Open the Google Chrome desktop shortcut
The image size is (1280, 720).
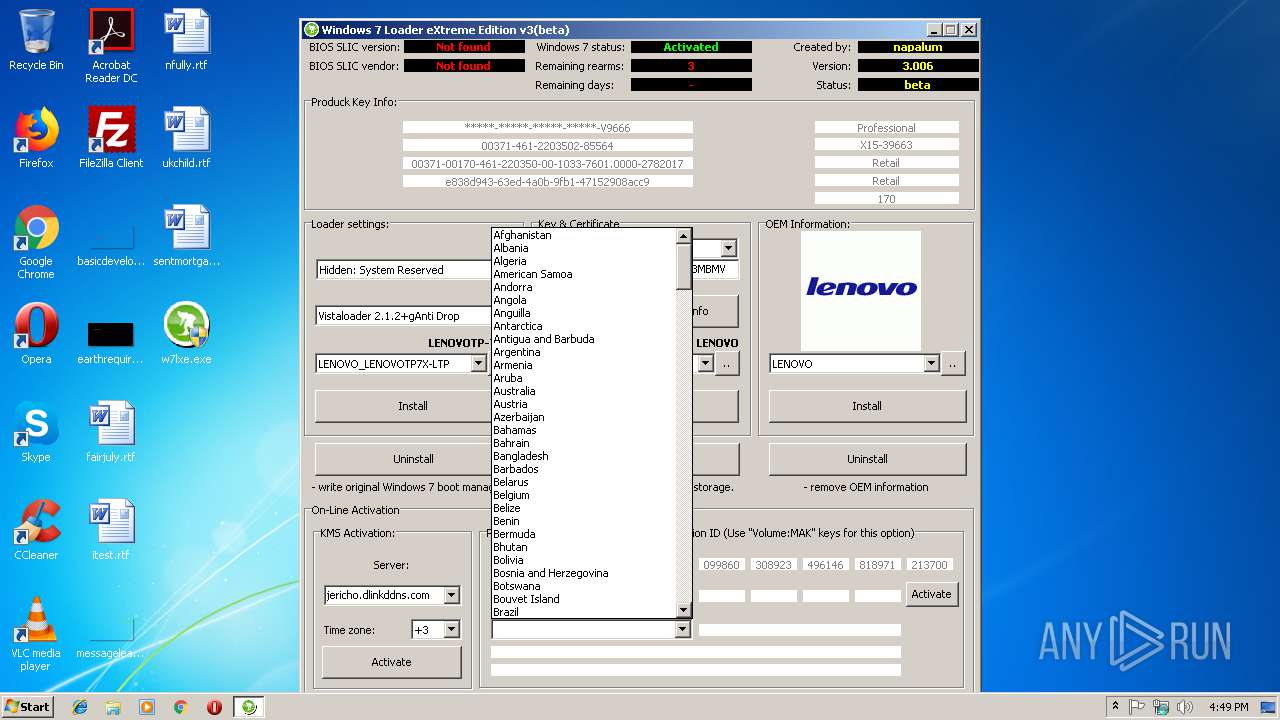[36, 242]
